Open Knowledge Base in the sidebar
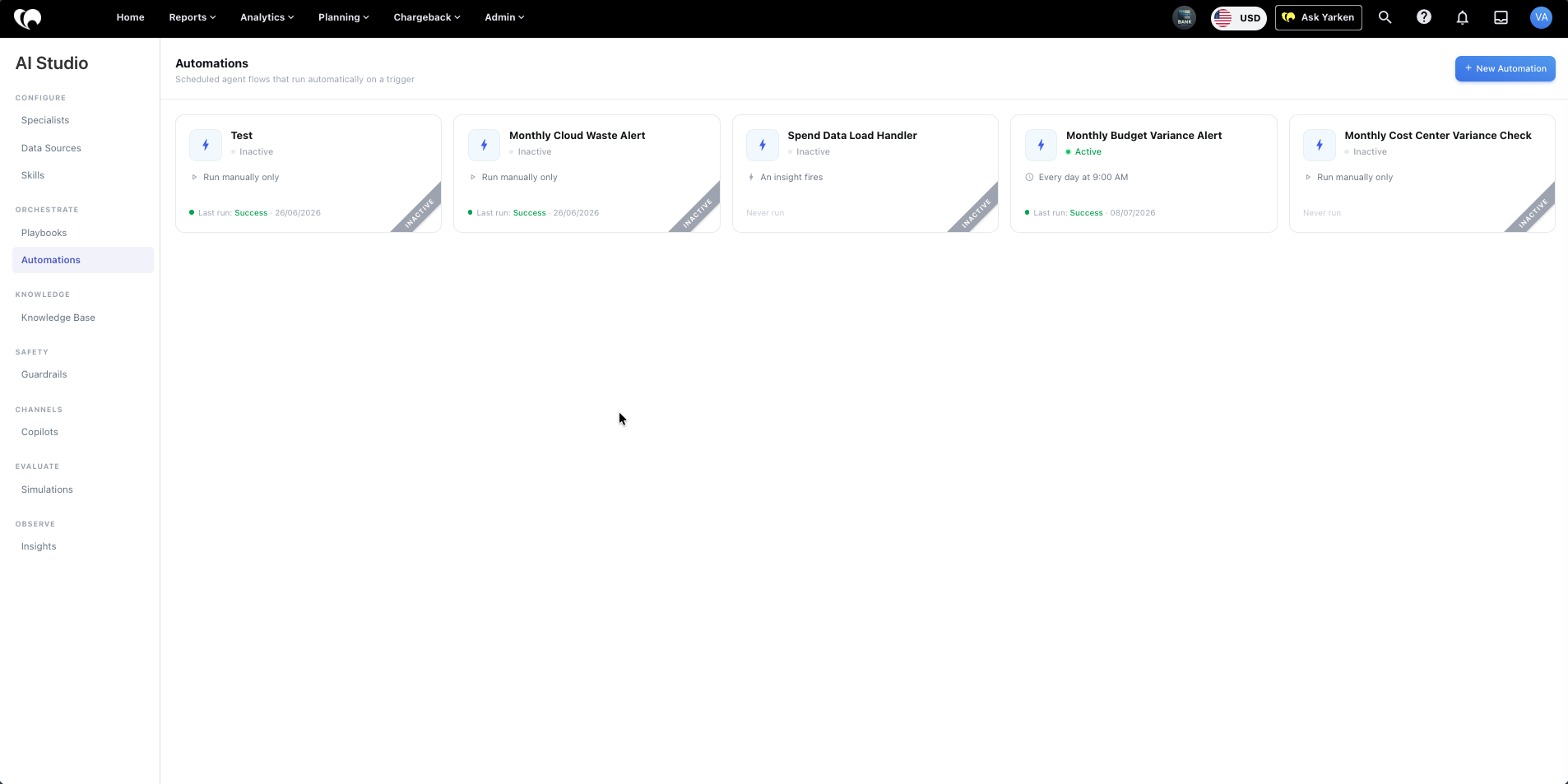 pos(58,318)
